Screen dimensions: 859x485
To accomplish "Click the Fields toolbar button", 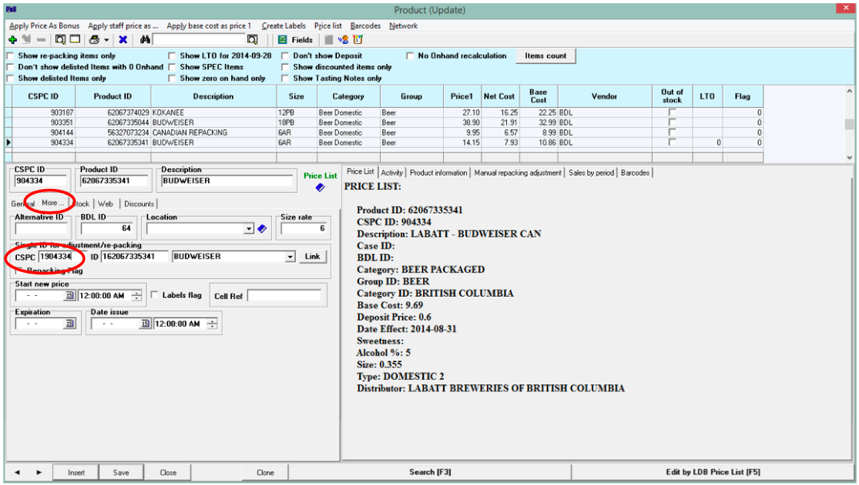I will pos(295,40).
